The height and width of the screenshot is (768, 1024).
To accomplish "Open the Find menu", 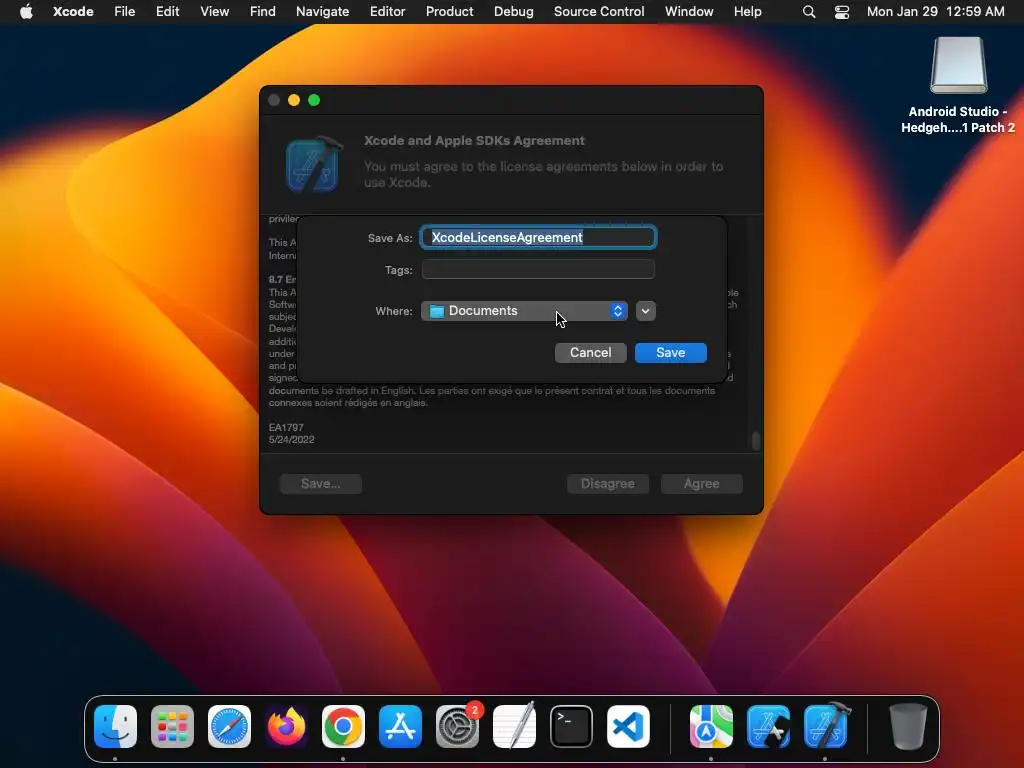I will click(263, 12).
